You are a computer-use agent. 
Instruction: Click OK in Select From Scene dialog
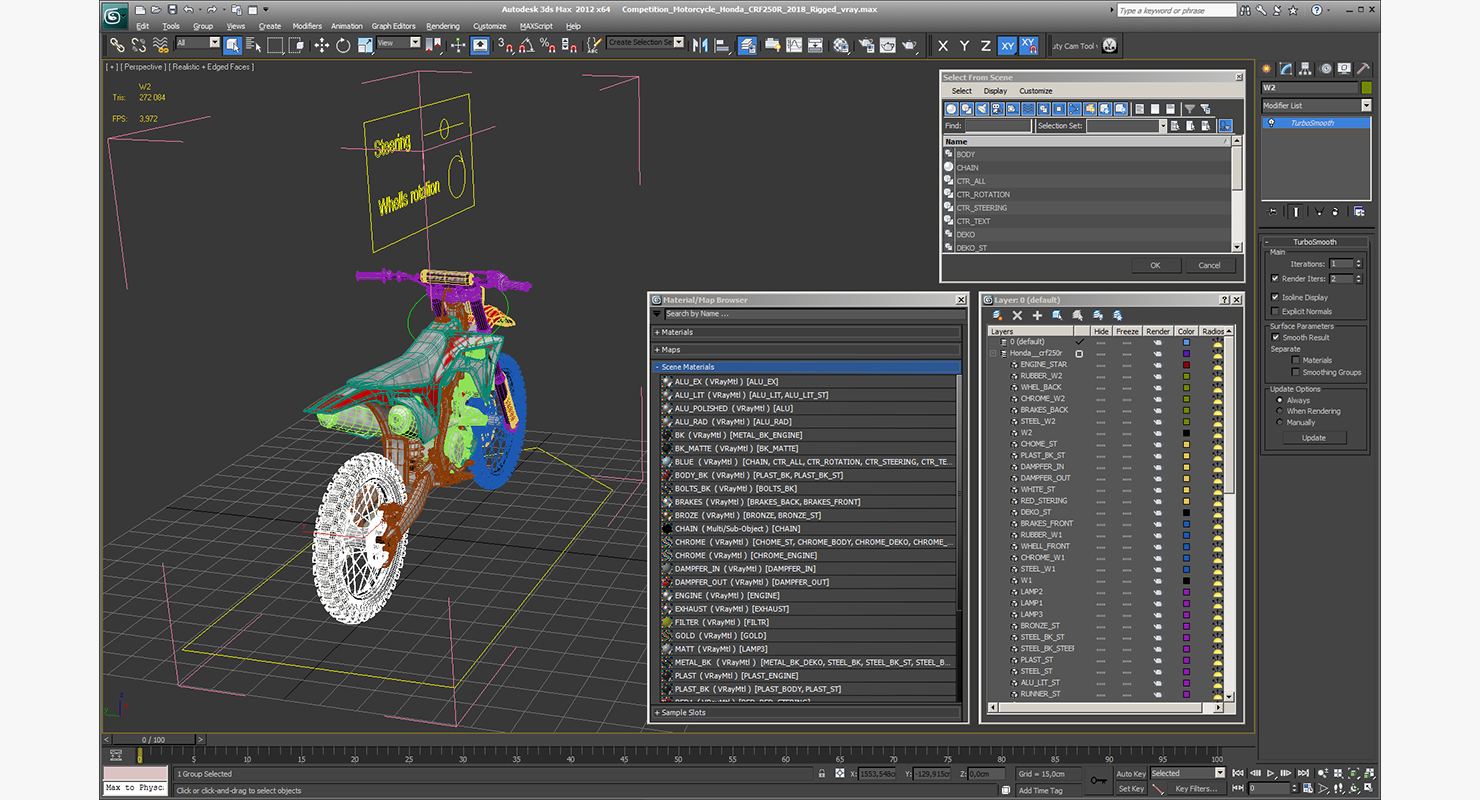pyautogui.click(x=1155, y=265)
